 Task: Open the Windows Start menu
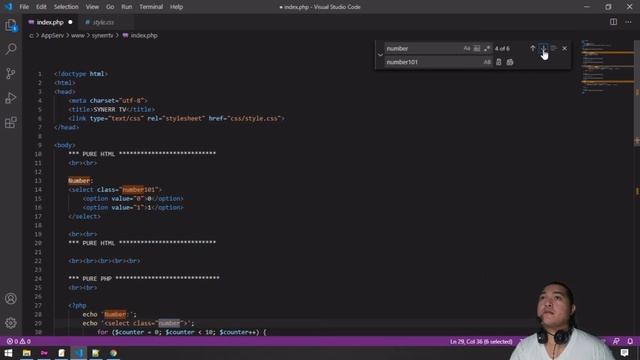pyautogui.click(x=8, y=353)
